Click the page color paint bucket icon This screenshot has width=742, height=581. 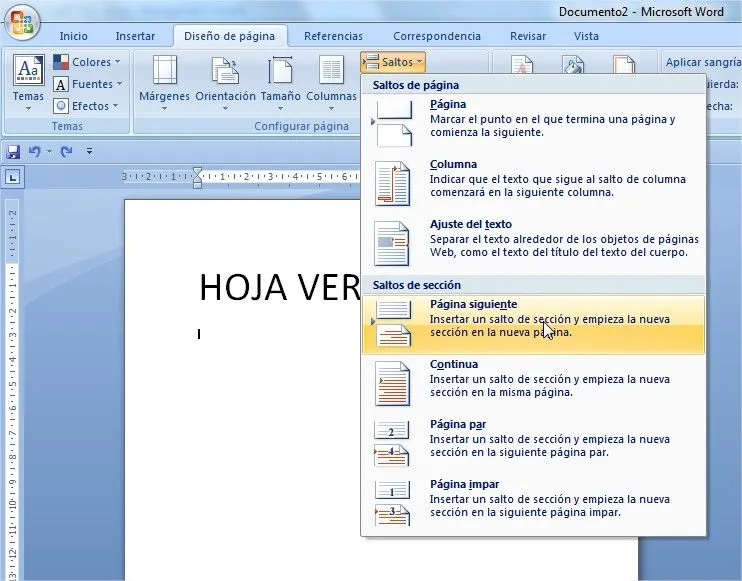point(573,64)
